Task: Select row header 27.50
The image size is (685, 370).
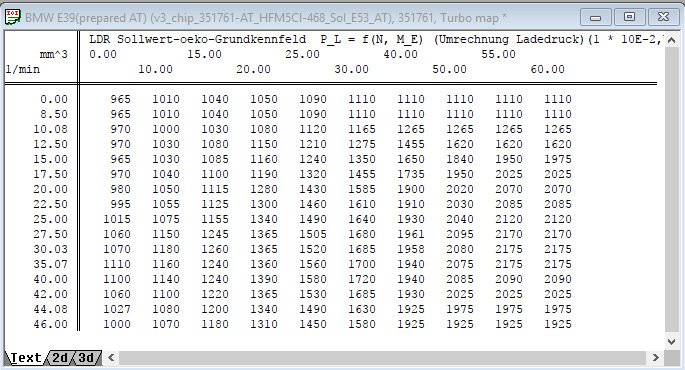Action: pyautogui.click(x=51, y=234)
